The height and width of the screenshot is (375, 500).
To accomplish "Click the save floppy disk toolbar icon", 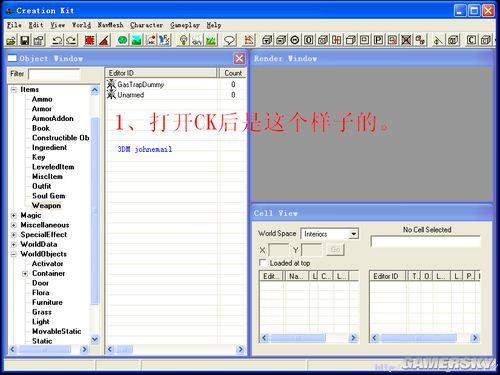I will [x=25, y=40].
